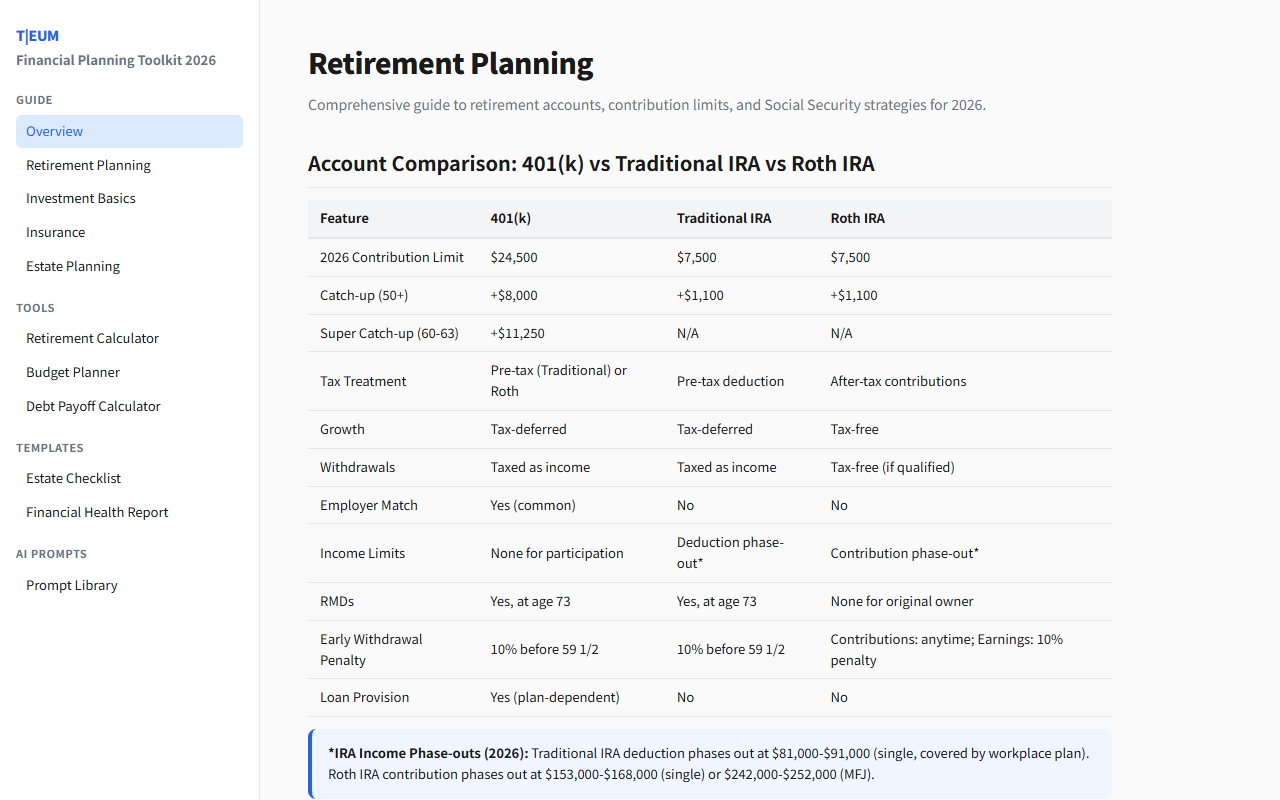
Task: Select Overview in the Guide section
Action: pyautogui.click(x=54, y=131)
